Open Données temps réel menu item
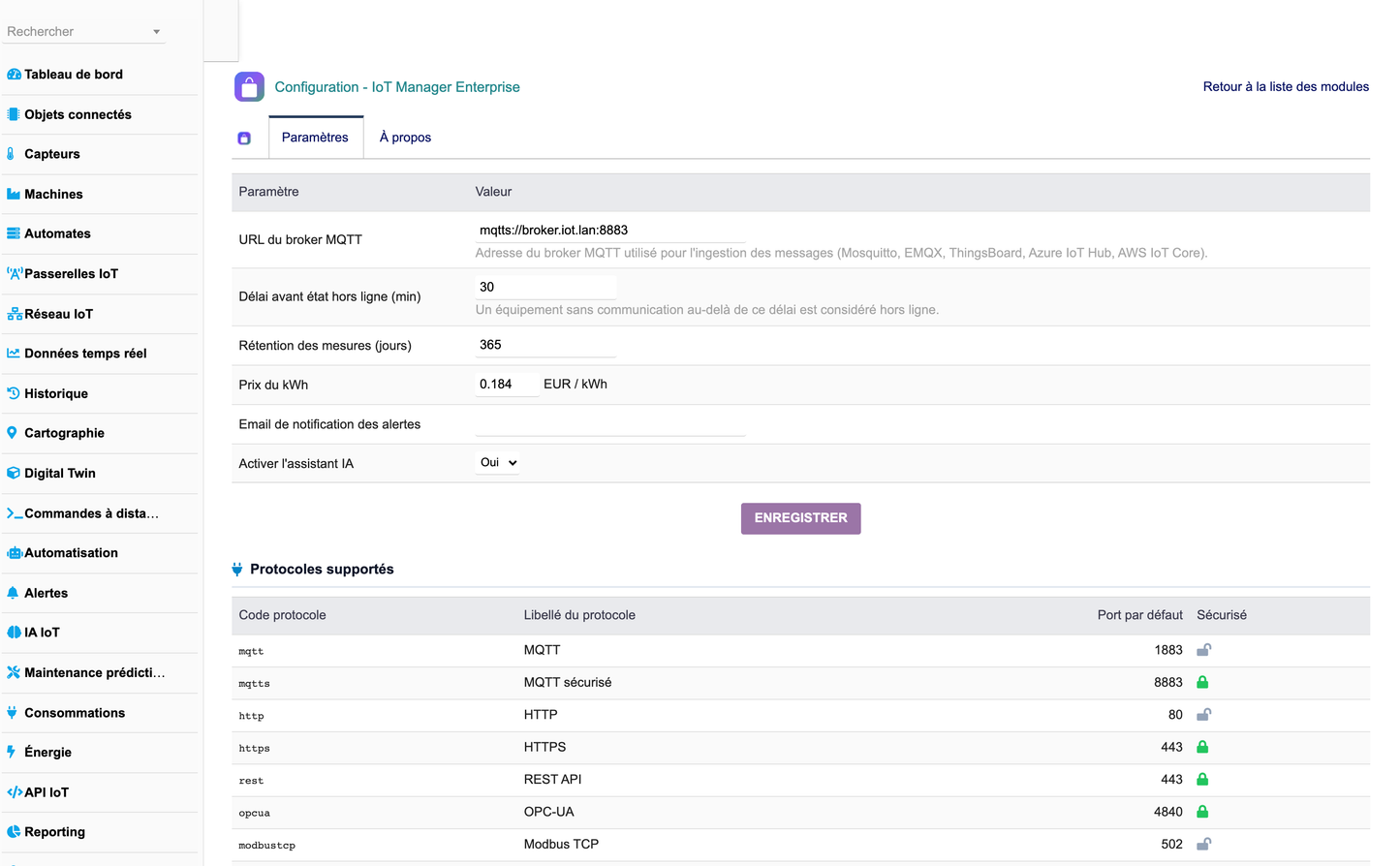This screenshot has width=1400, height=866. (x=85, y=354)
